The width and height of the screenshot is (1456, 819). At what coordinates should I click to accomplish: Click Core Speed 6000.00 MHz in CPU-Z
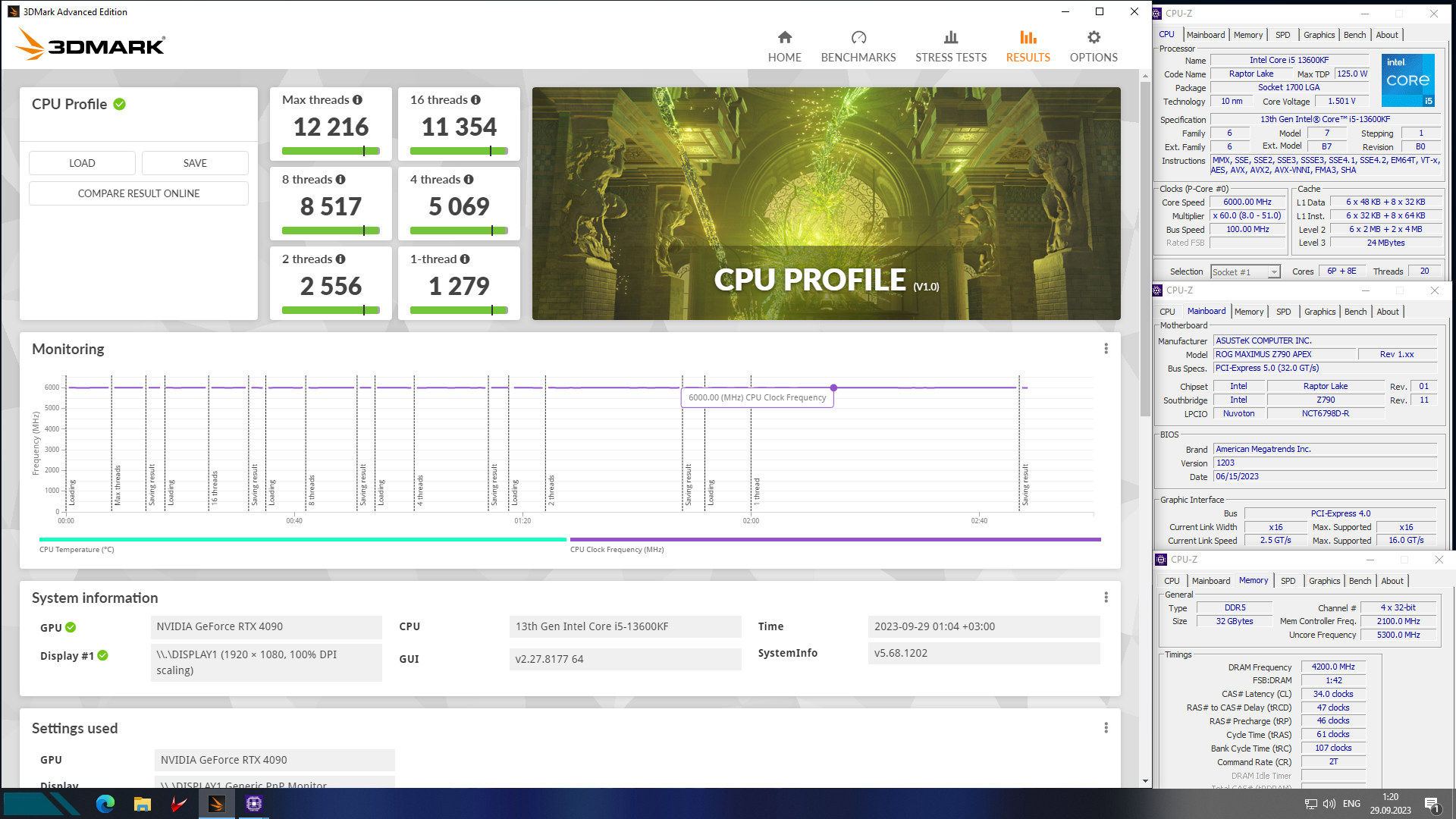coord(1247,202)
